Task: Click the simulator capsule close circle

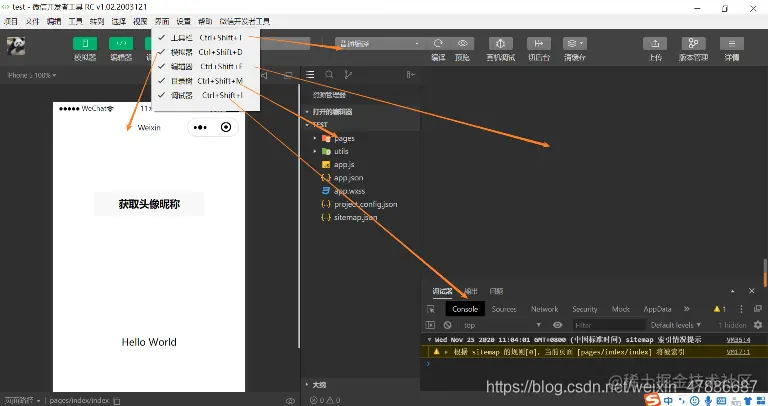Action: coord(226,127)
